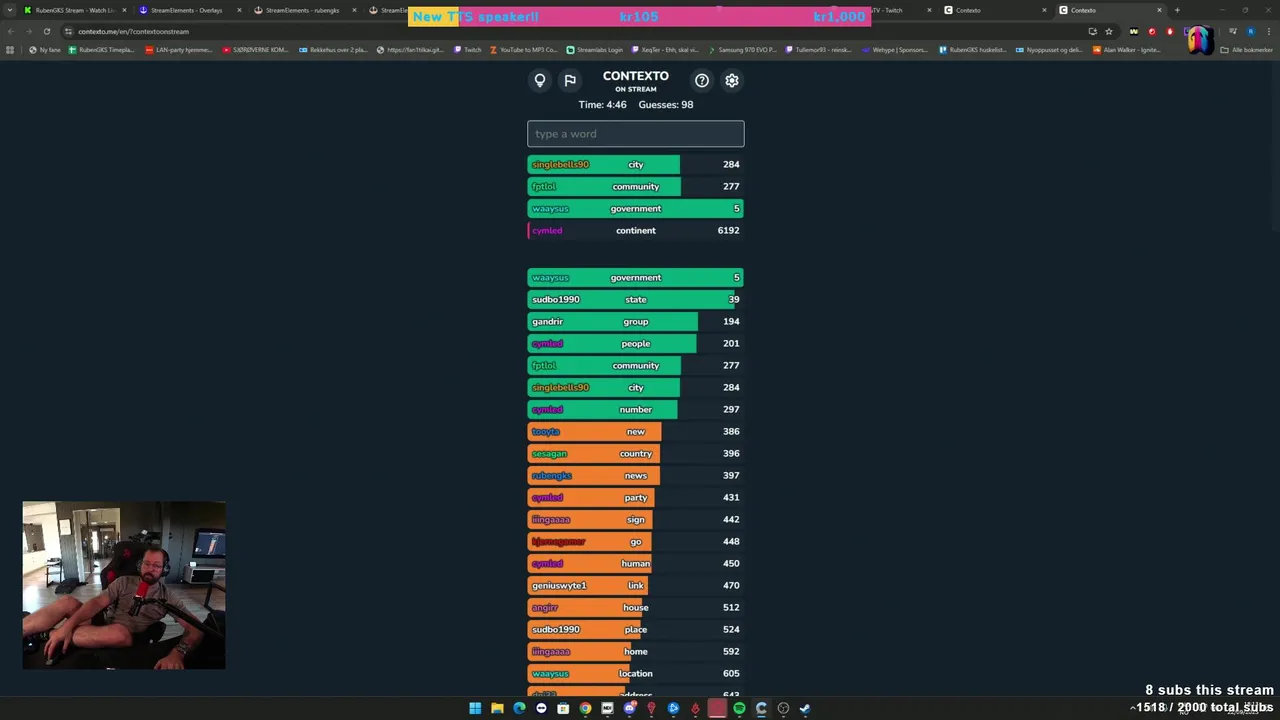Screen dimensions: 1280x720
Task: Bookmark page with star icon
Action: [1109, 31]
